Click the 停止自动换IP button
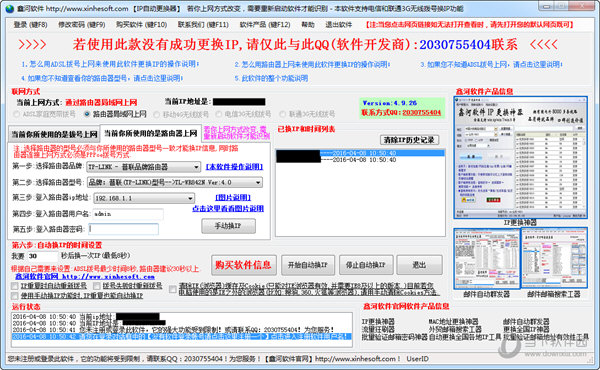The width and height of the screenshot is (600, 370). pyautogui.click(x=366, y=265)
